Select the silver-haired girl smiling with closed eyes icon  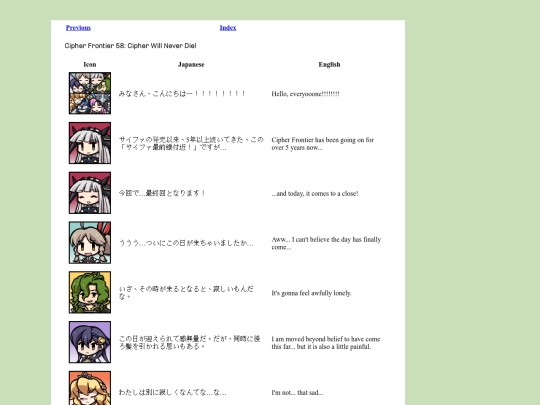90,193
